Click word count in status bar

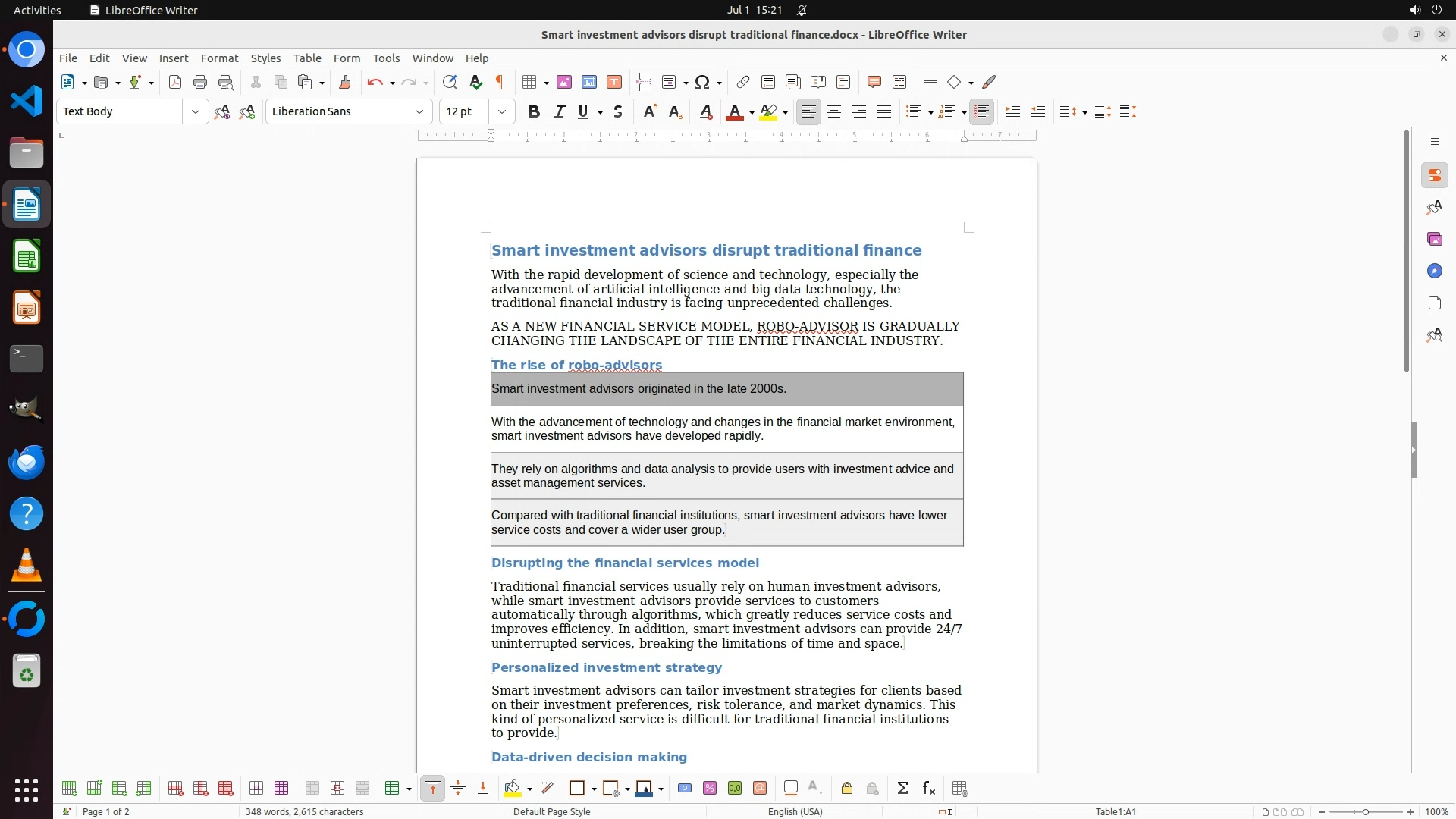point(304,811)
